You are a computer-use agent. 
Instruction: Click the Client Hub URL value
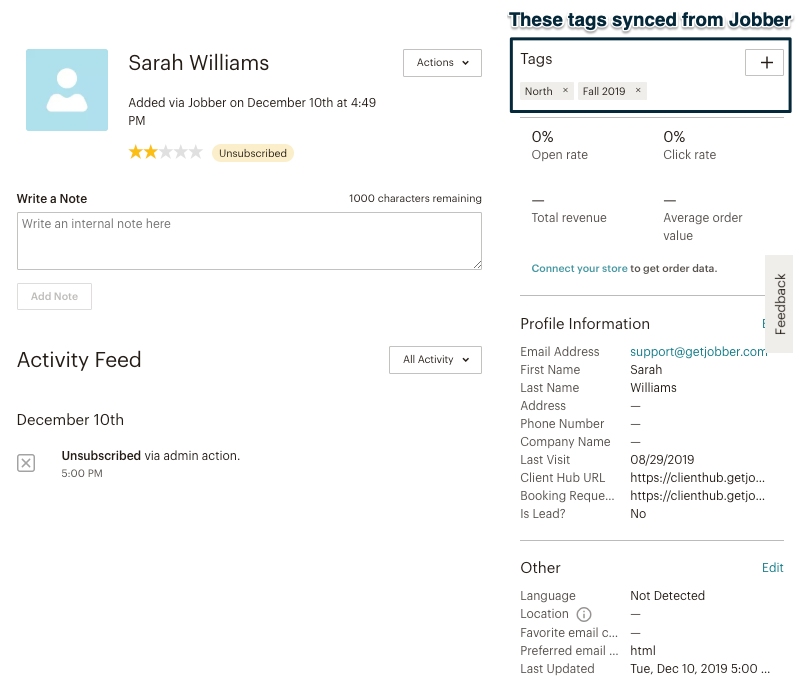coord(698,478)
